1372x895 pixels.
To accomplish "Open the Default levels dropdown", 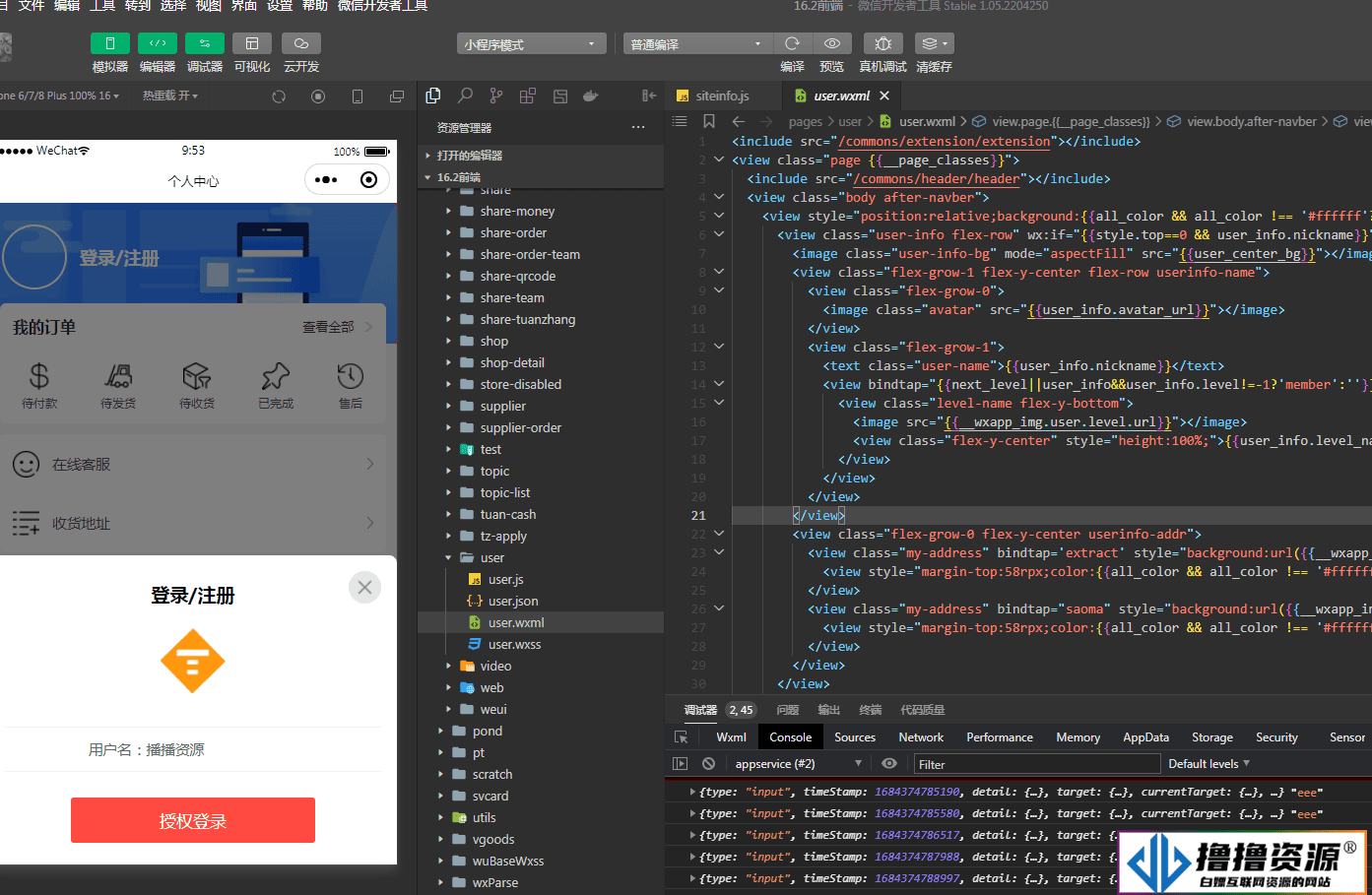I will [1209, 763].
